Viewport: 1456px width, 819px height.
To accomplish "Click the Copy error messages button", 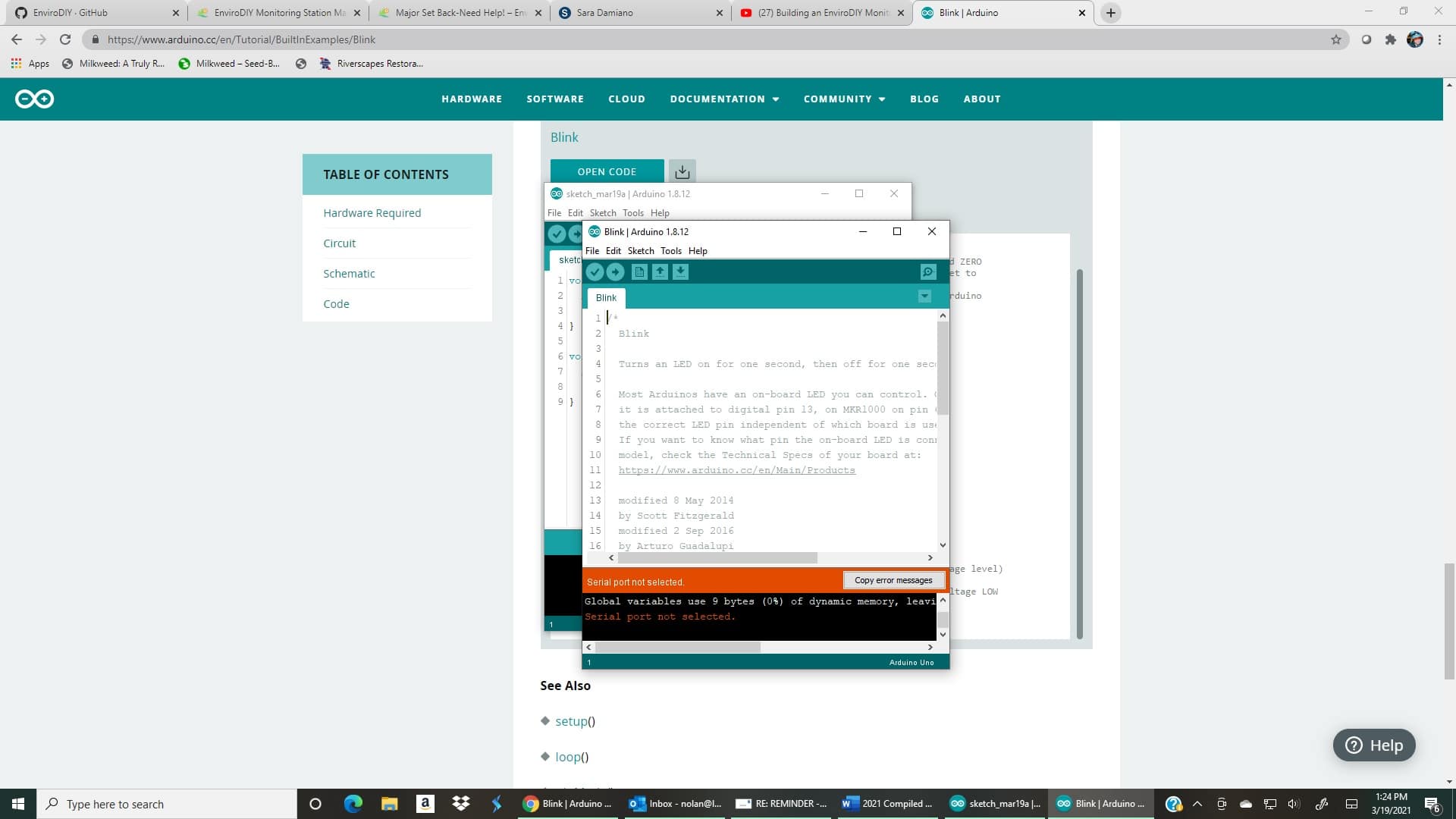I will (893, 580).
